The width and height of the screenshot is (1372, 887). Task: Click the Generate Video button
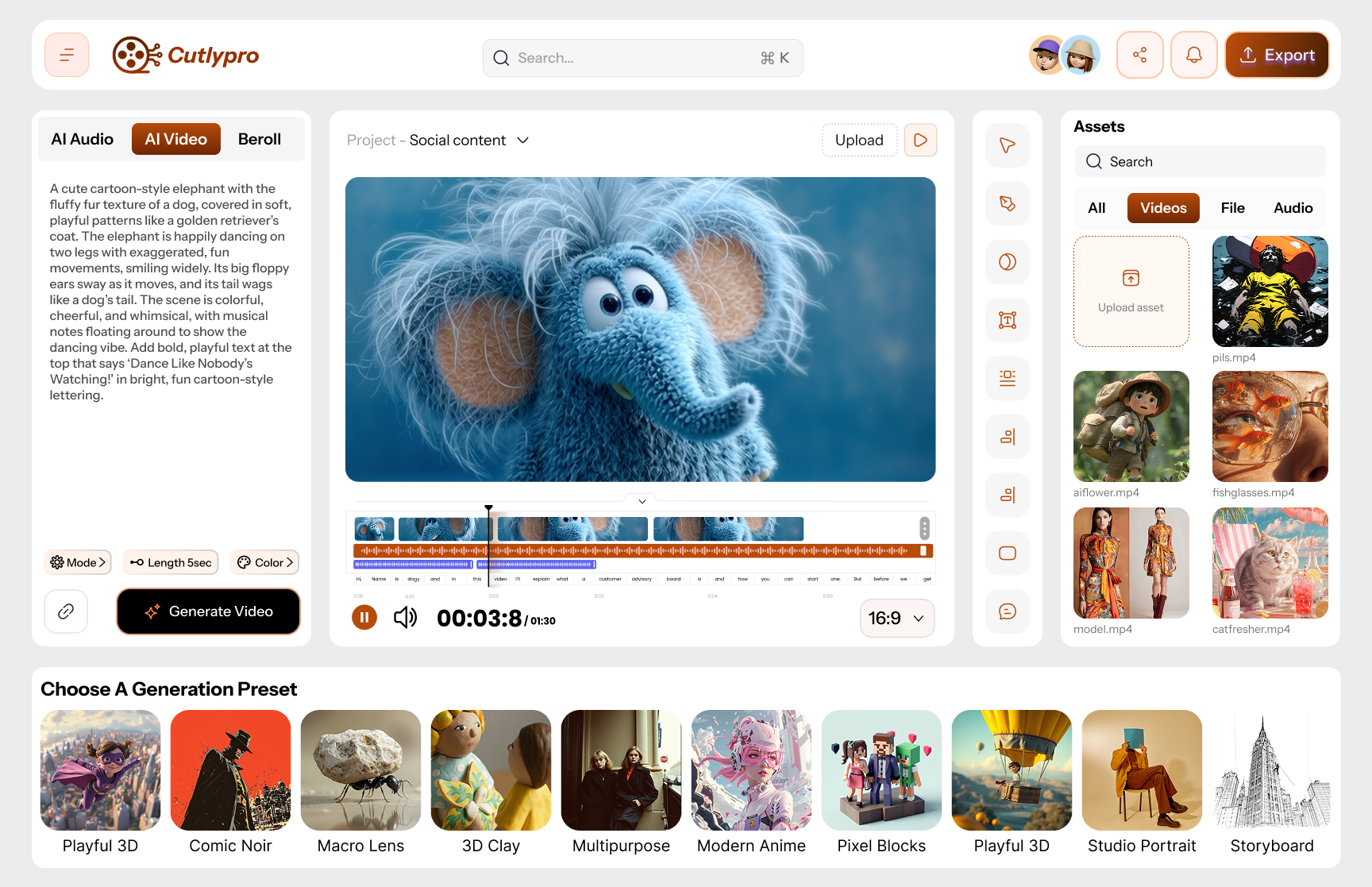tap(208, 611)
